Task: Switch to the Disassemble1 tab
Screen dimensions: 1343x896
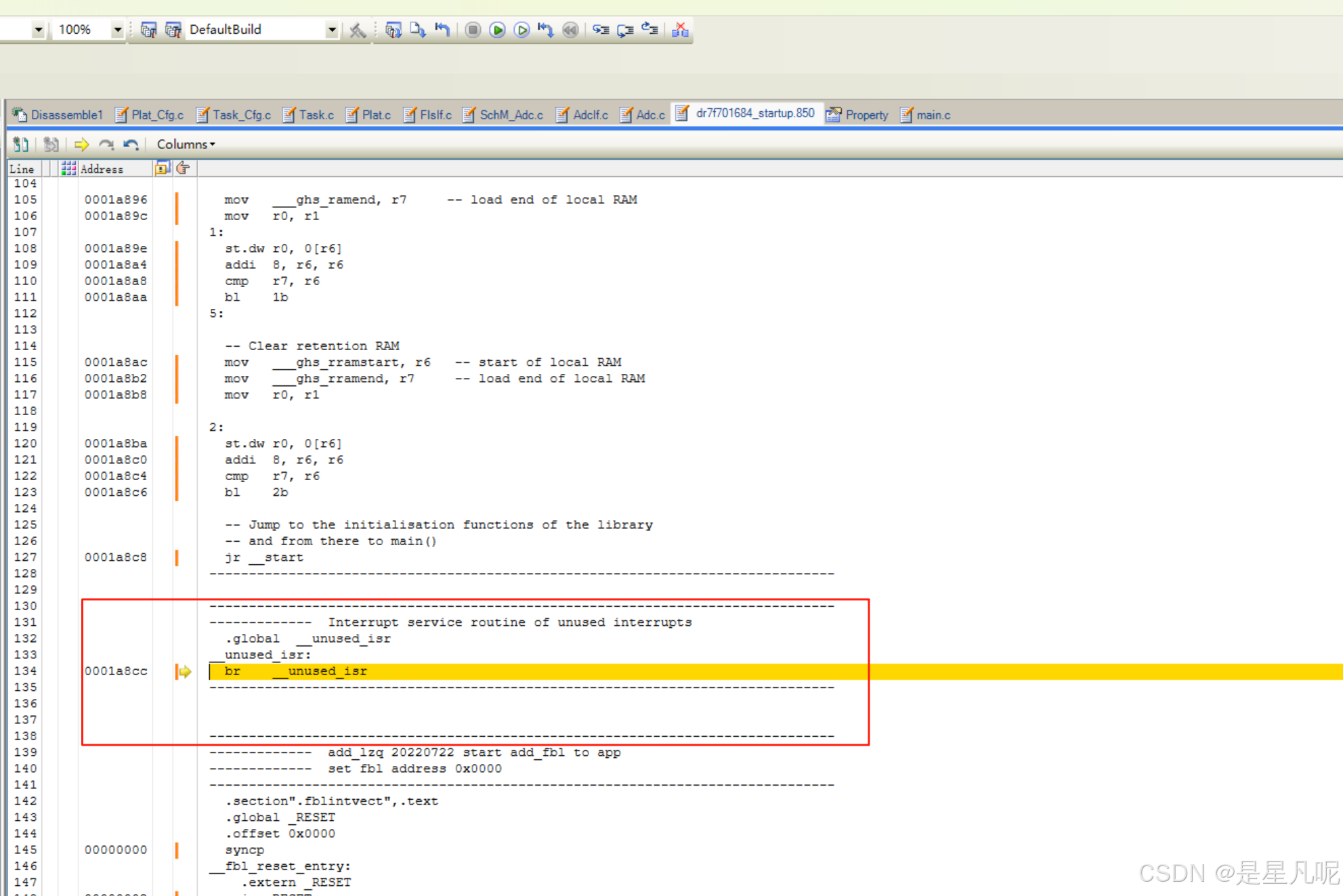Action: click(58, 115)
